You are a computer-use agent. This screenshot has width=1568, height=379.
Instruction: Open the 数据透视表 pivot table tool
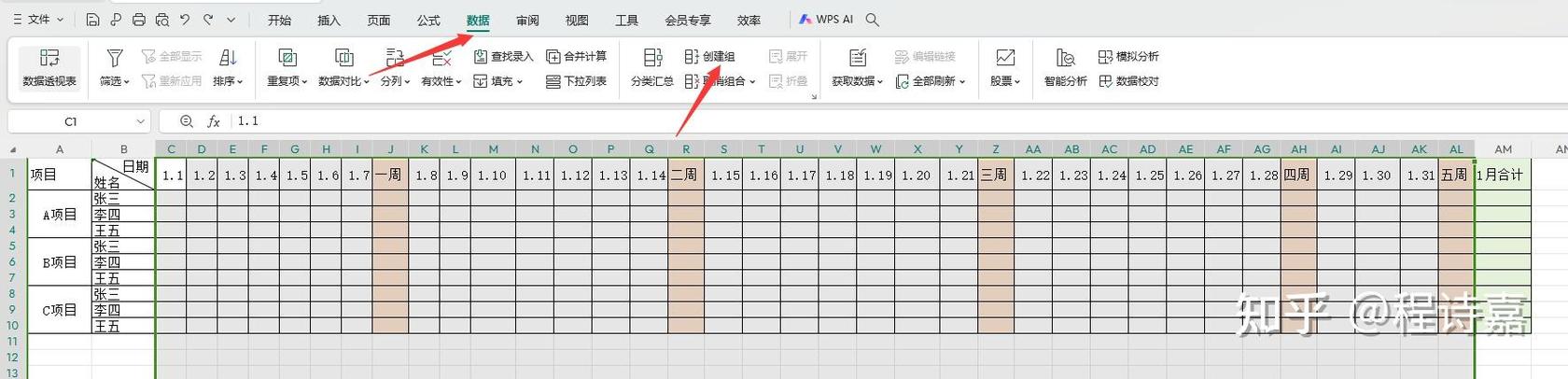[x=49, y=68]
